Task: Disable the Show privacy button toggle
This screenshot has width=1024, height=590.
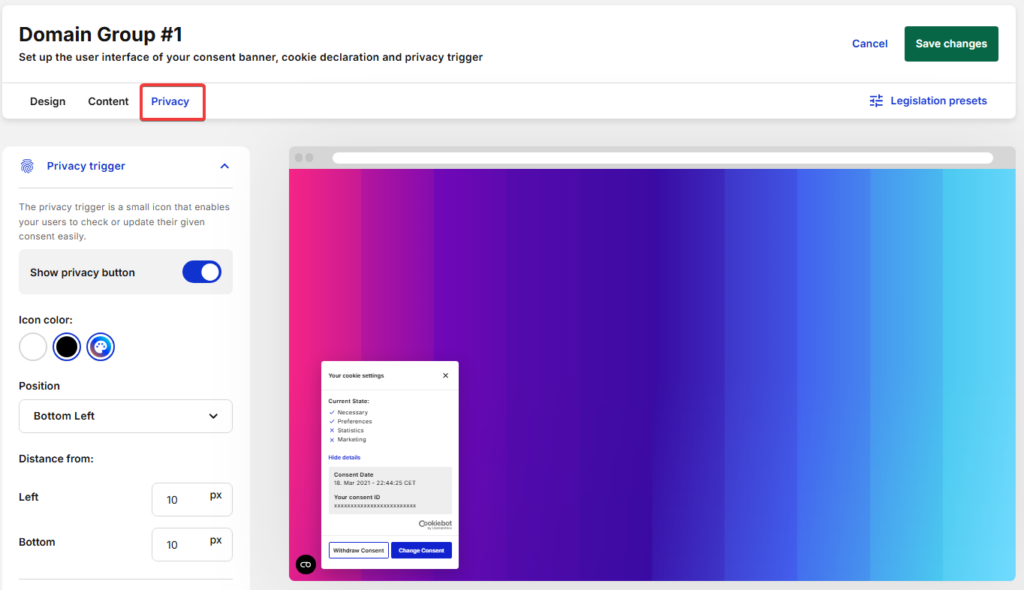Action: [x=202, y=271]
